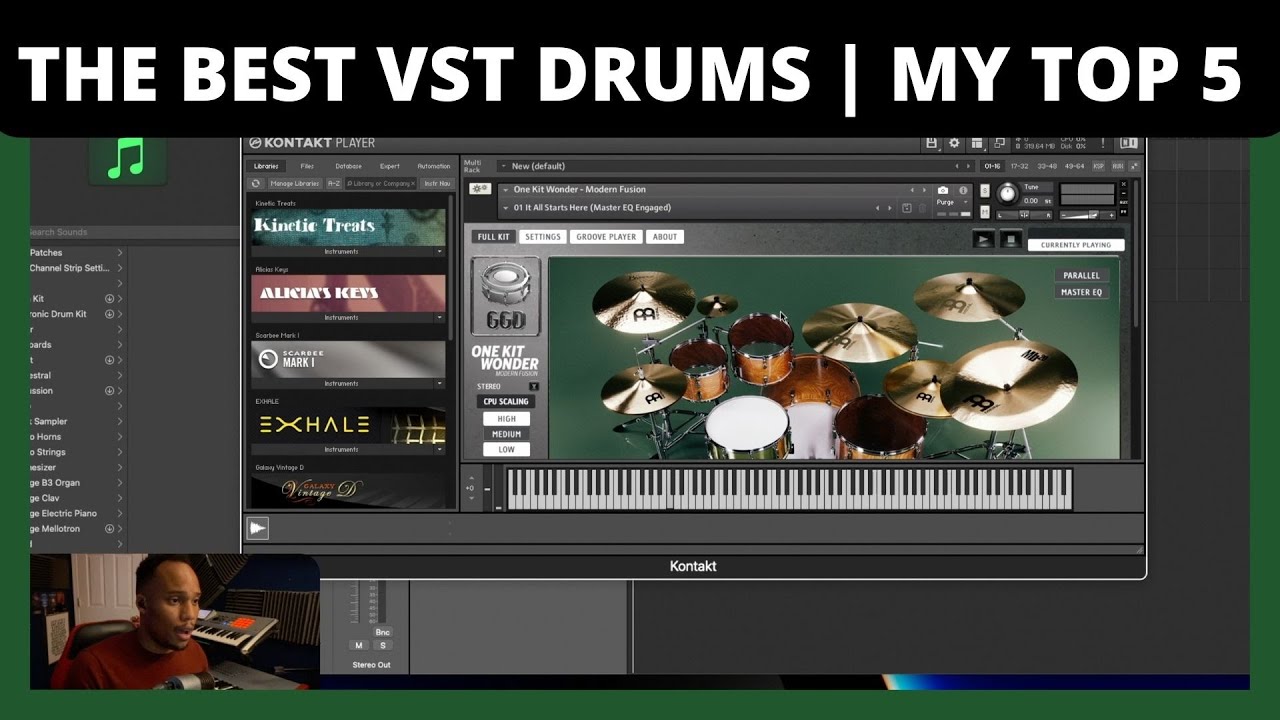Image resolution: width=1280 pixels, height=720 pixels.
Task: Click the warning exclamation icon in header
Action: (1103, 144)
